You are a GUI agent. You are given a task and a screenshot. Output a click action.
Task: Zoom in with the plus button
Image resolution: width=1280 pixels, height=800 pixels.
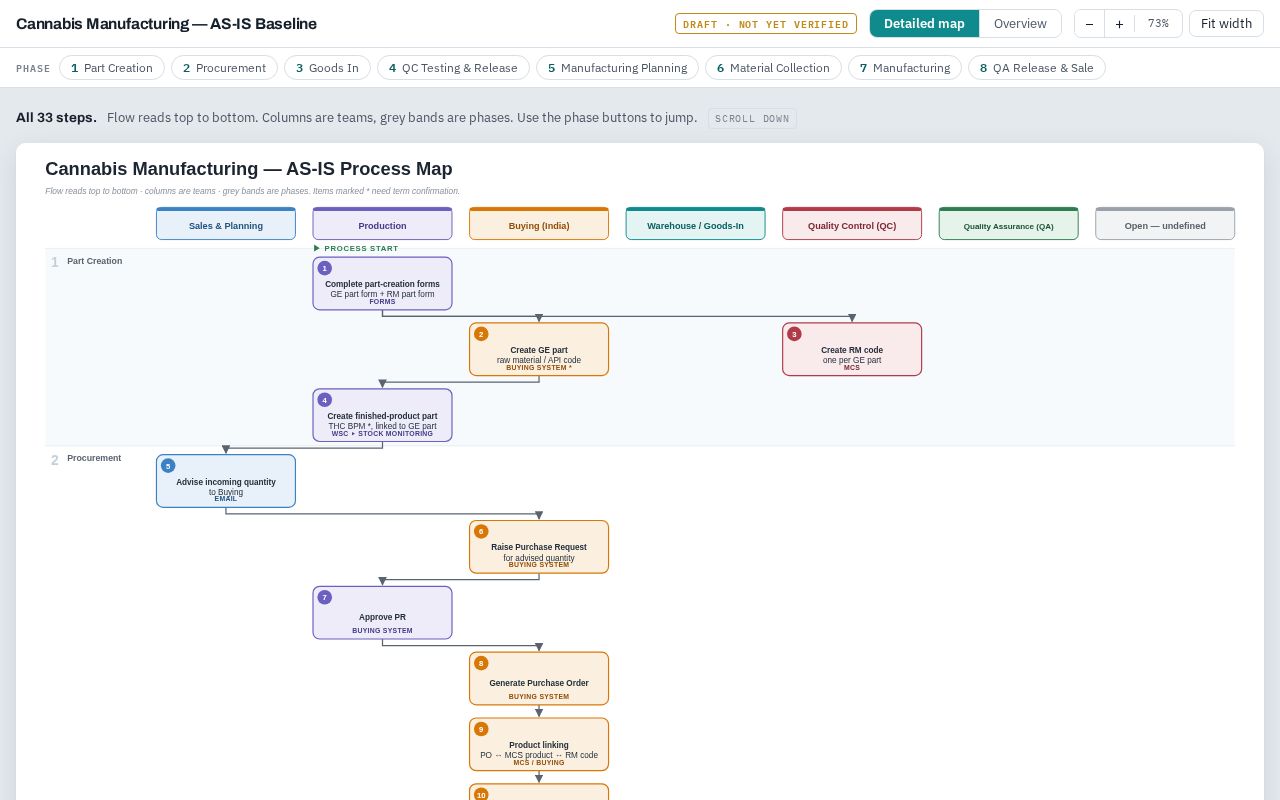click(x=1119, y=24)
